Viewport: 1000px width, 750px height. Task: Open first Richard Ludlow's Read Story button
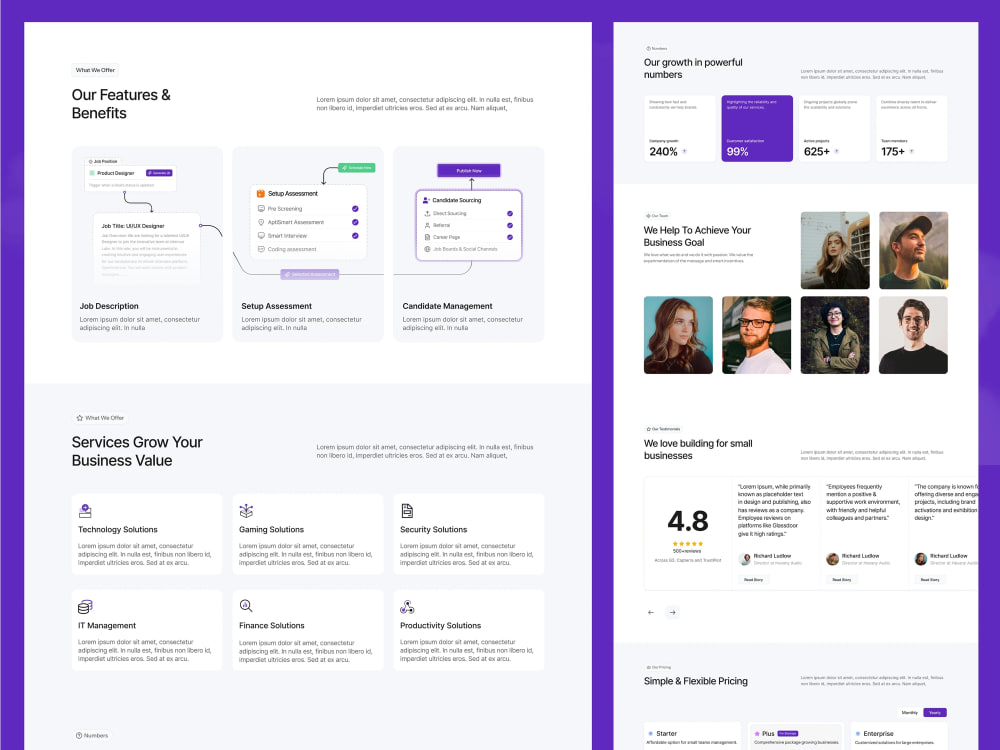point(753,580)
